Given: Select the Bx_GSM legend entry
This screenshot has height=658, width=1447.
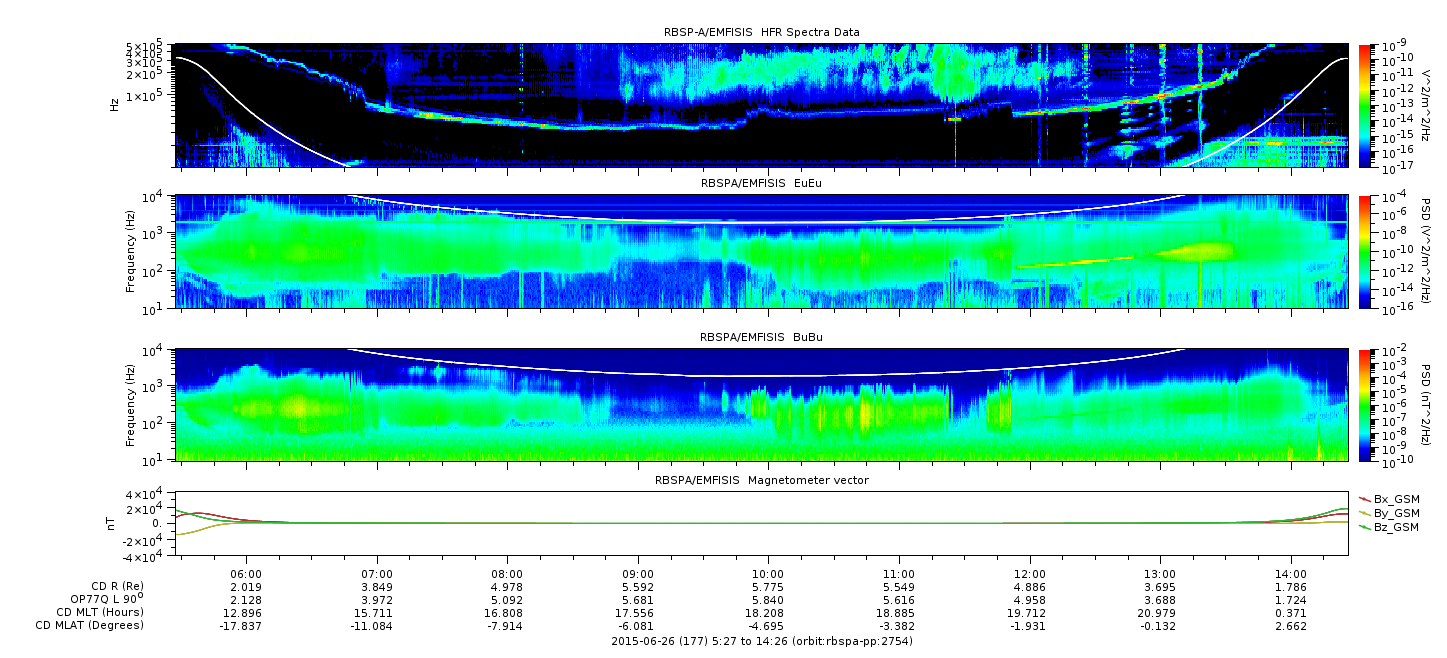Looking at the screenshot, I should pyautogui.click(x=1394, y=498).
